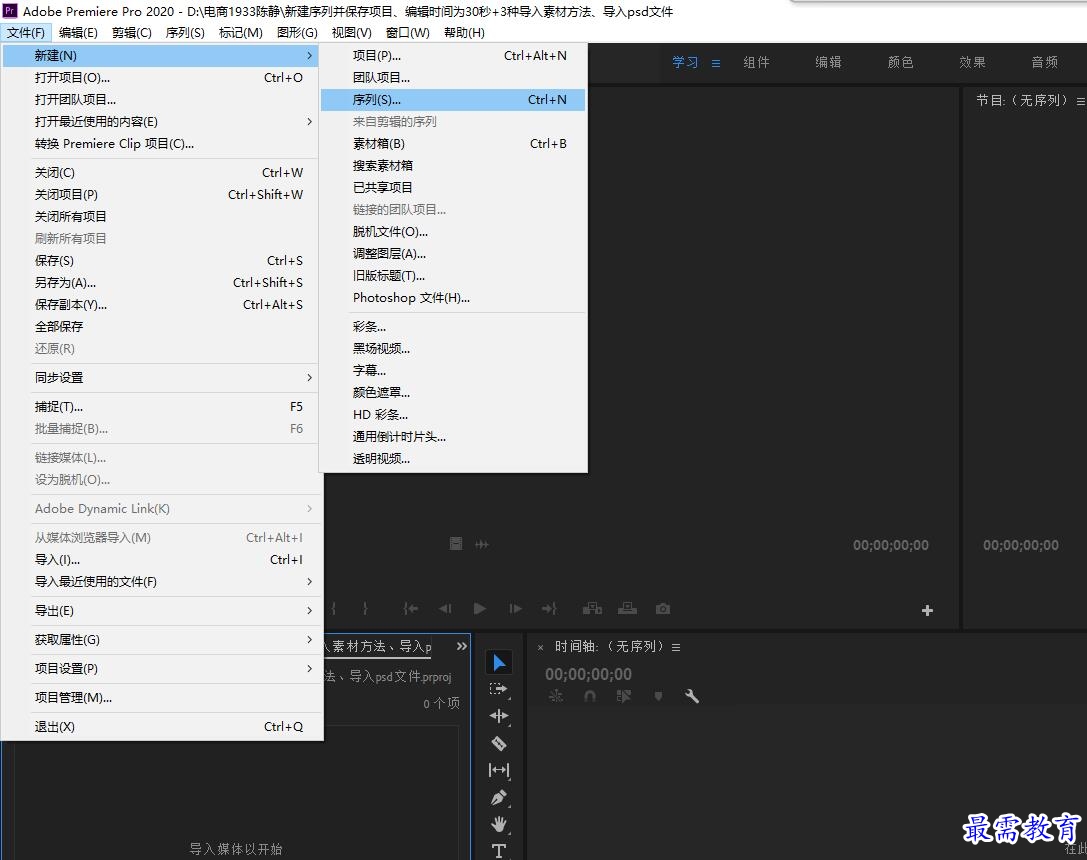The height and width of the screenshot is (860, 1087).
Task: Click timeline timecode 00;00;00;00 field
Action: point(589,674)
